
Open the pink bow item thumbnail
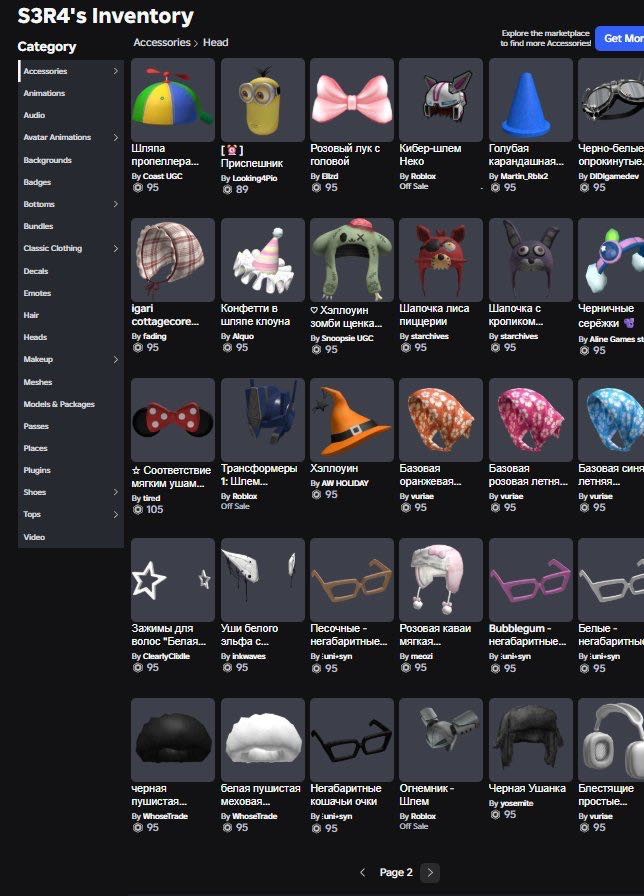351,99
